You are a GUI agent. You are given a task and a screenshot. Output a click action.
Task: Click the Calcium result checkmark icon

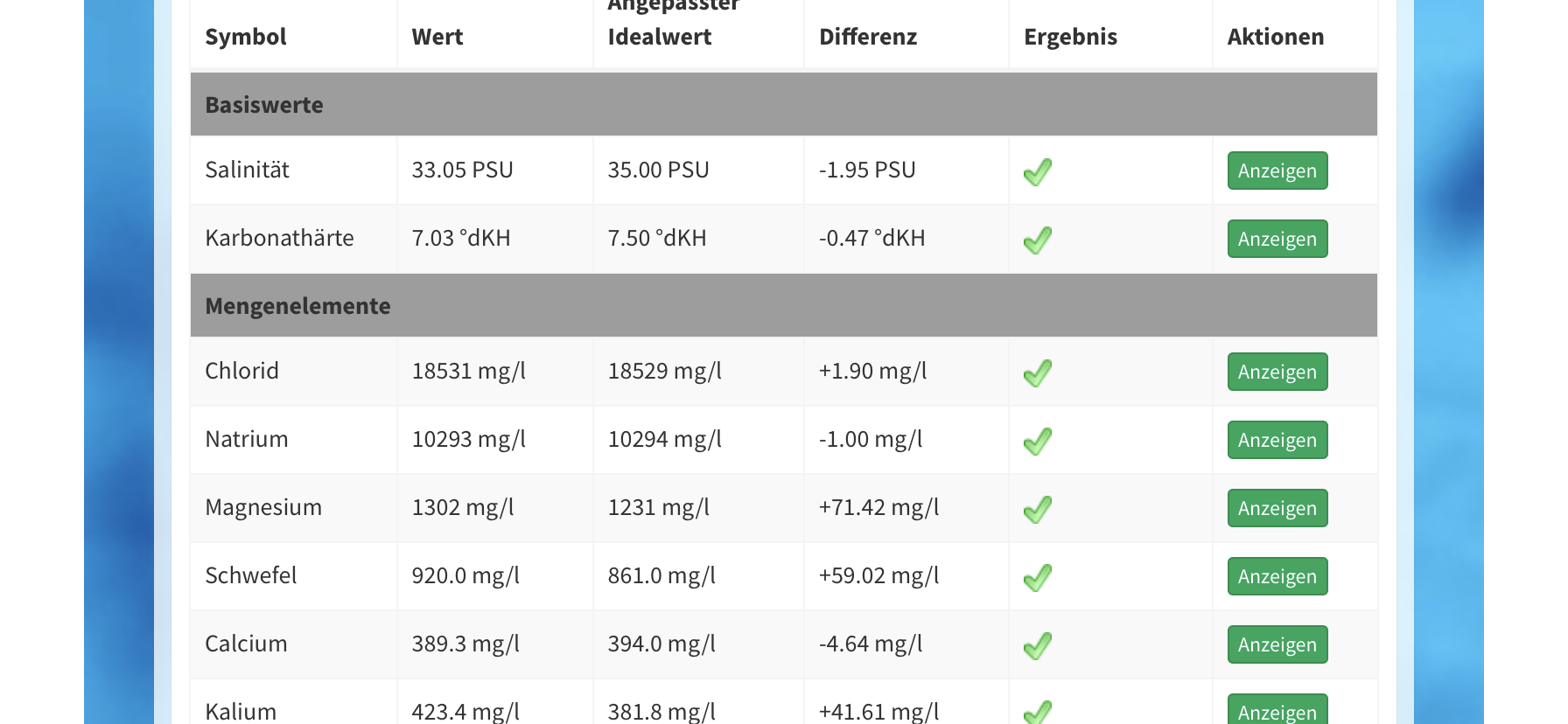pos(1038,645)
